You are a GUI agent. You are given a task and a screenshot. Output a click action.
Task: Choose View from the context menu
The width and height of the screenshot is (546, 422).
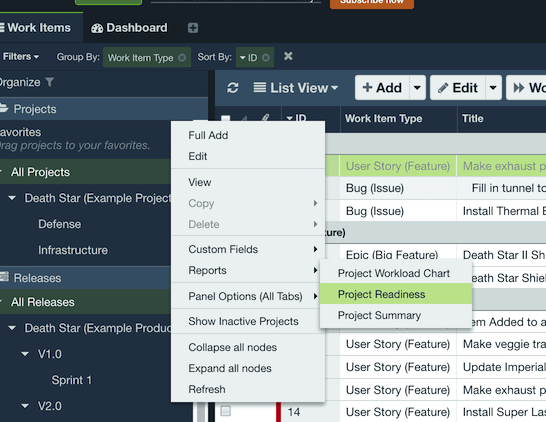[x=248, y=182]
